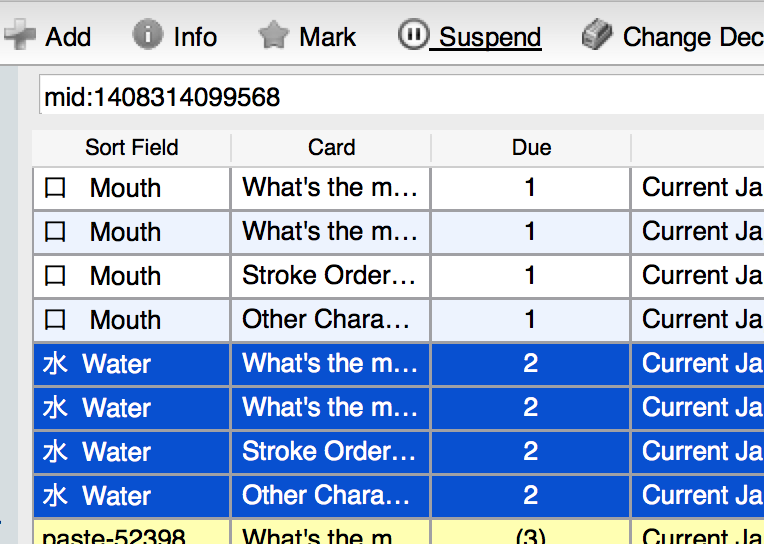
Task: Click the Mark star icon
Action: [273, 37]
